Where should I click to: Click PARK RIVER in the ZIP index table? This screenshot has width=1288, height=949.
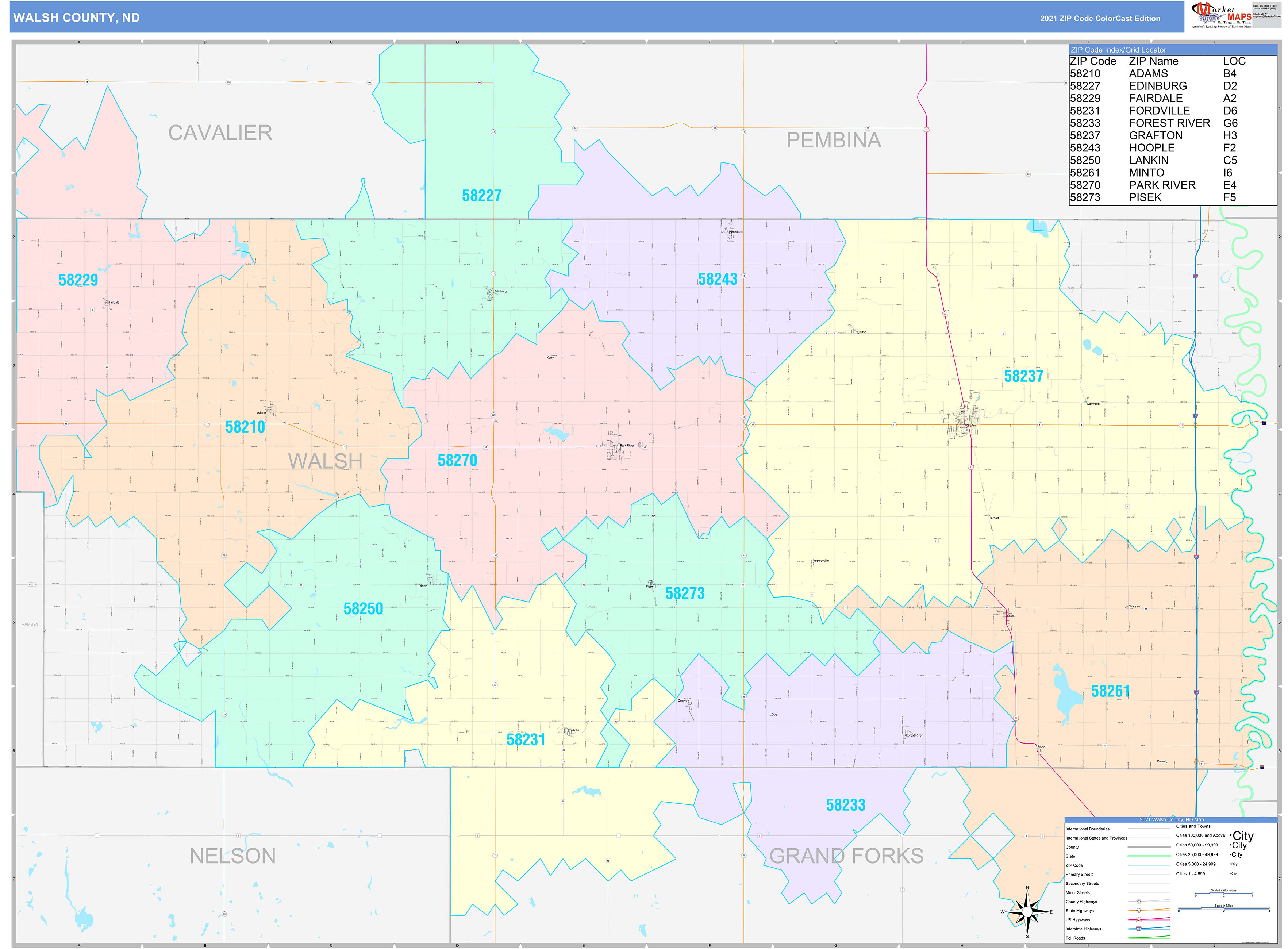click(x=1162, y=185)
